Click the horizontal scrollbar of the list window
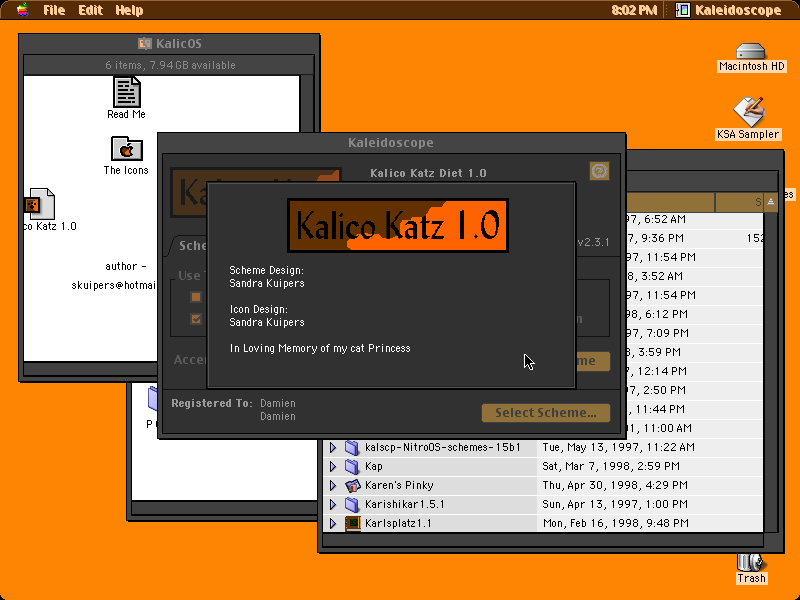 click(x=543, y=540)
